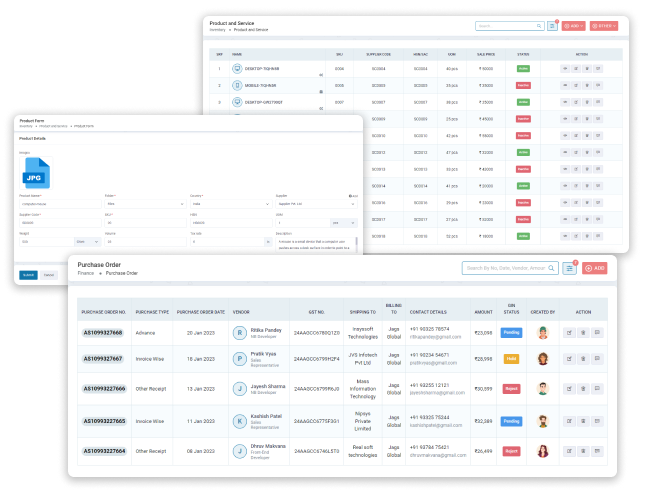Click view eye icon for first product row

point(565,69)
